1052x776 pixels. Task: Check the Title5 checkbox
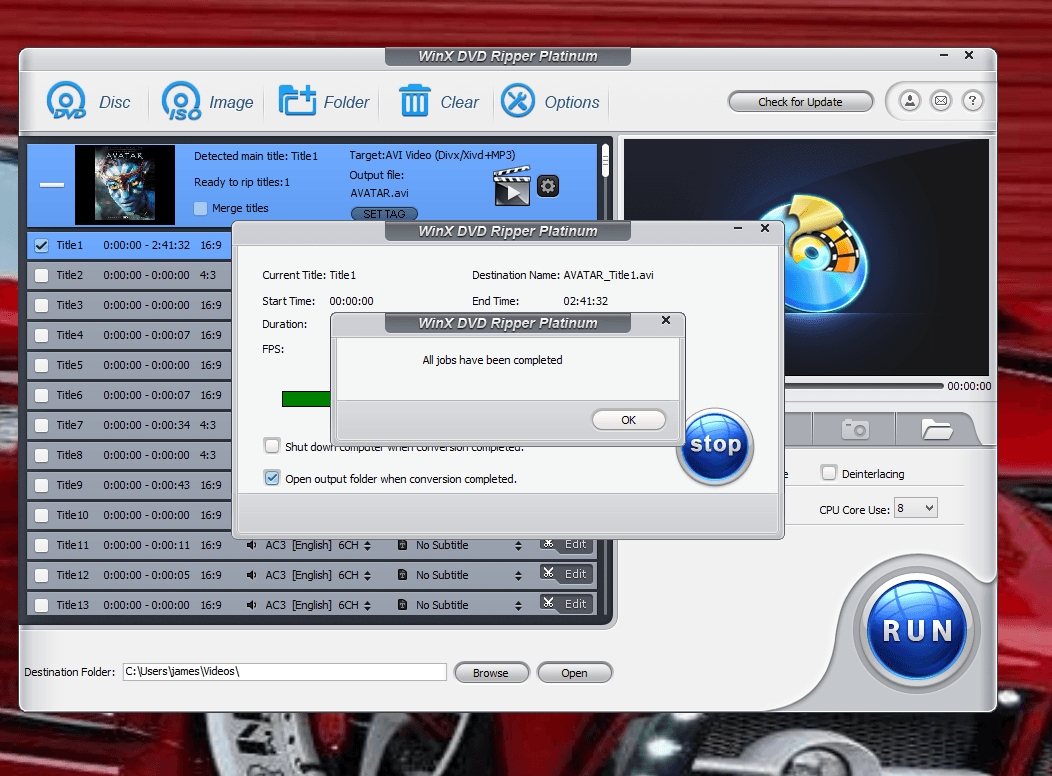coord(41,365)
